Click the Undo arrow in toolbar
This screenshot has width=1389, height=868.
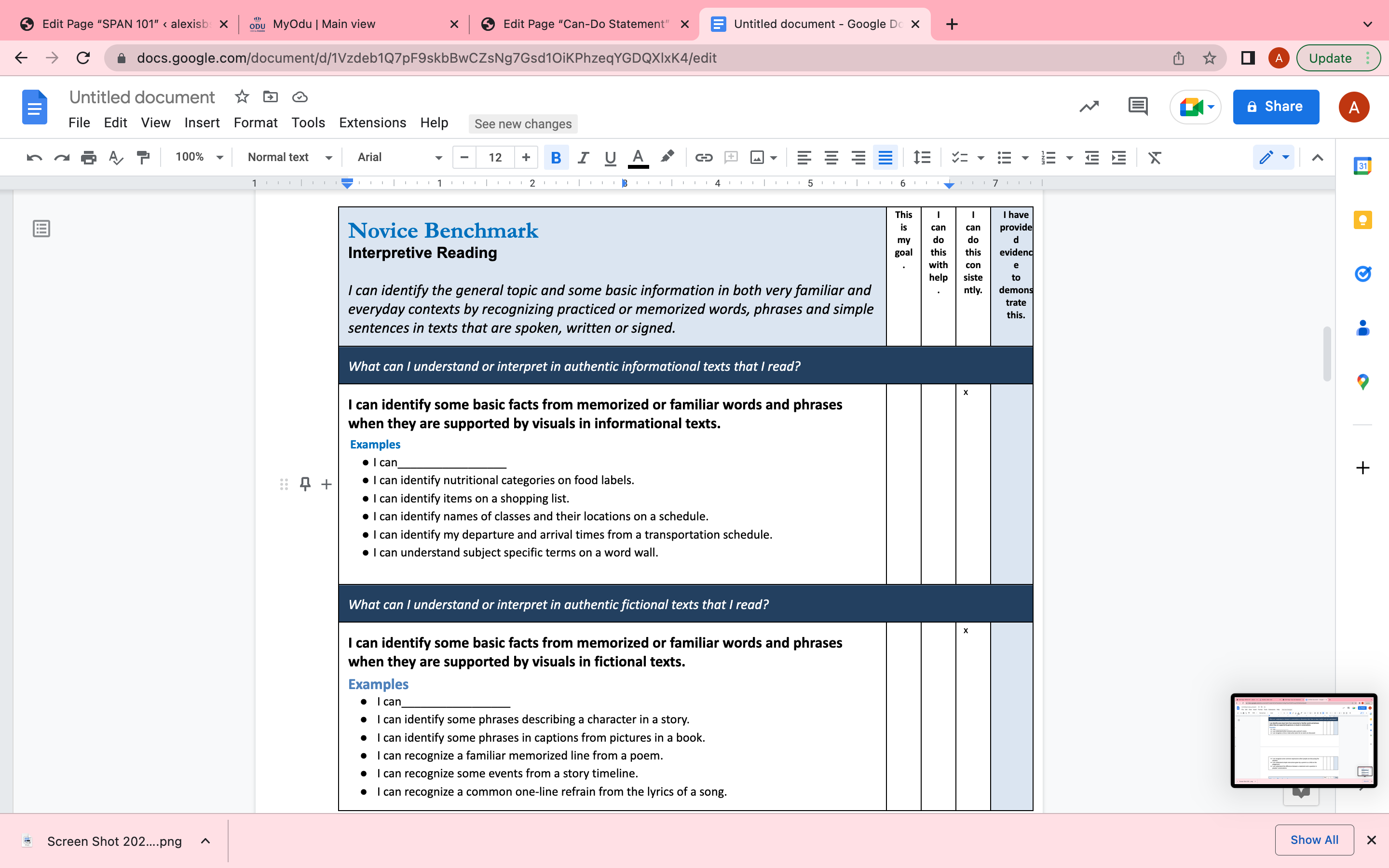34,157
